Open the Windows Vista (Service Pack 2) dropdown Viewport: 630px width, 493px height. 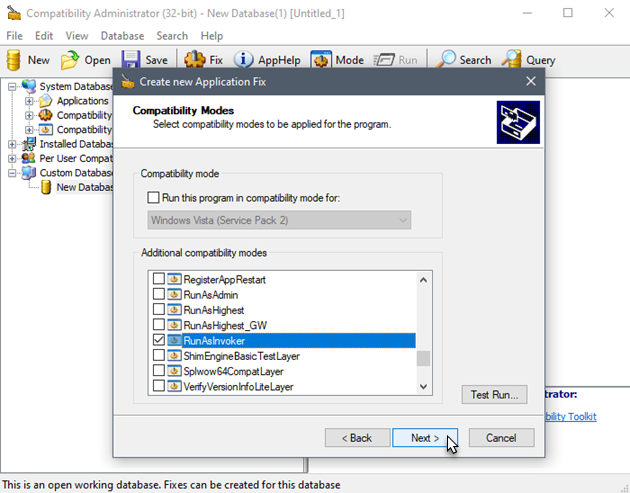tap(279, 219)
